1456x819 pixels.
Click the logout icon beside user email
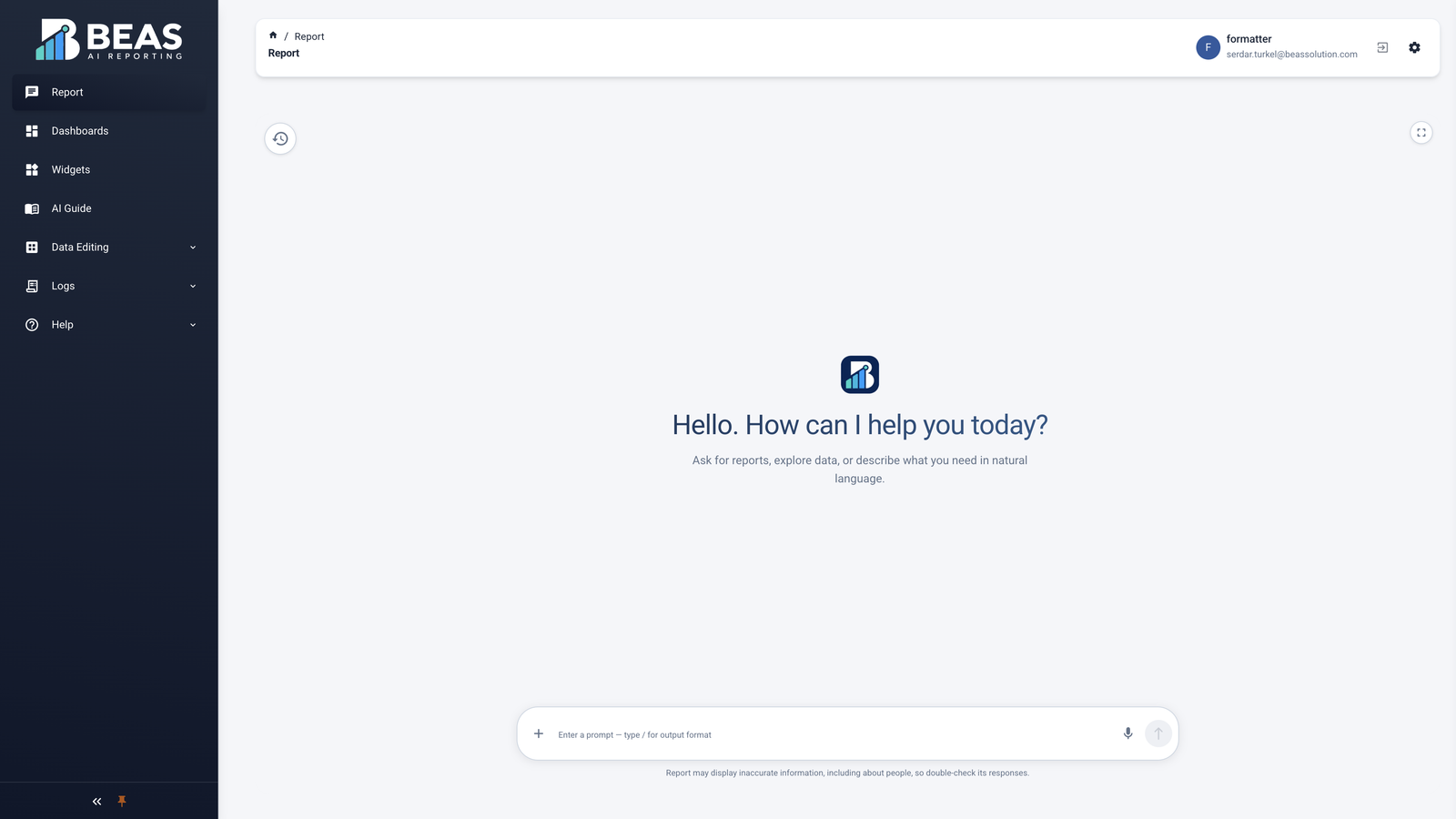1382,47
